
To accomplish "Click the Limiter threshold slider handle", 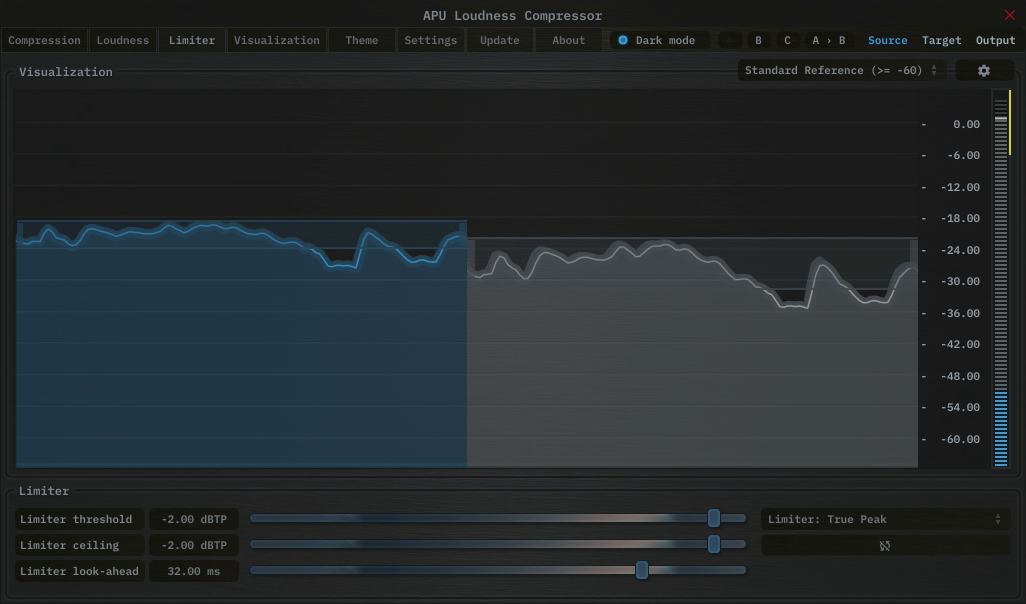I will tap(715, 519).
